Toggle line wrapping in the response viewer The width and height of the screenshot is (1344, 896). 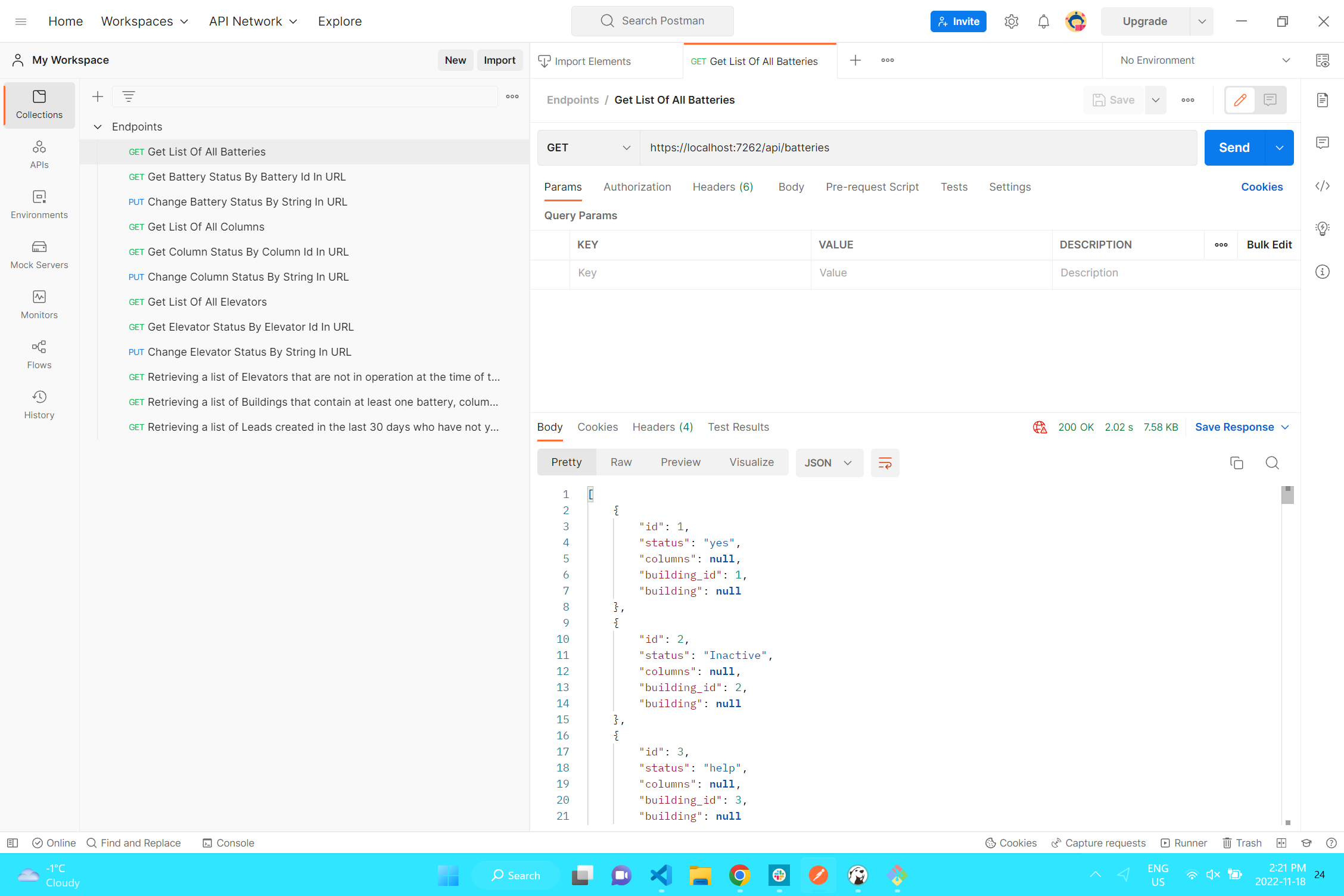[x=885, y=463]
